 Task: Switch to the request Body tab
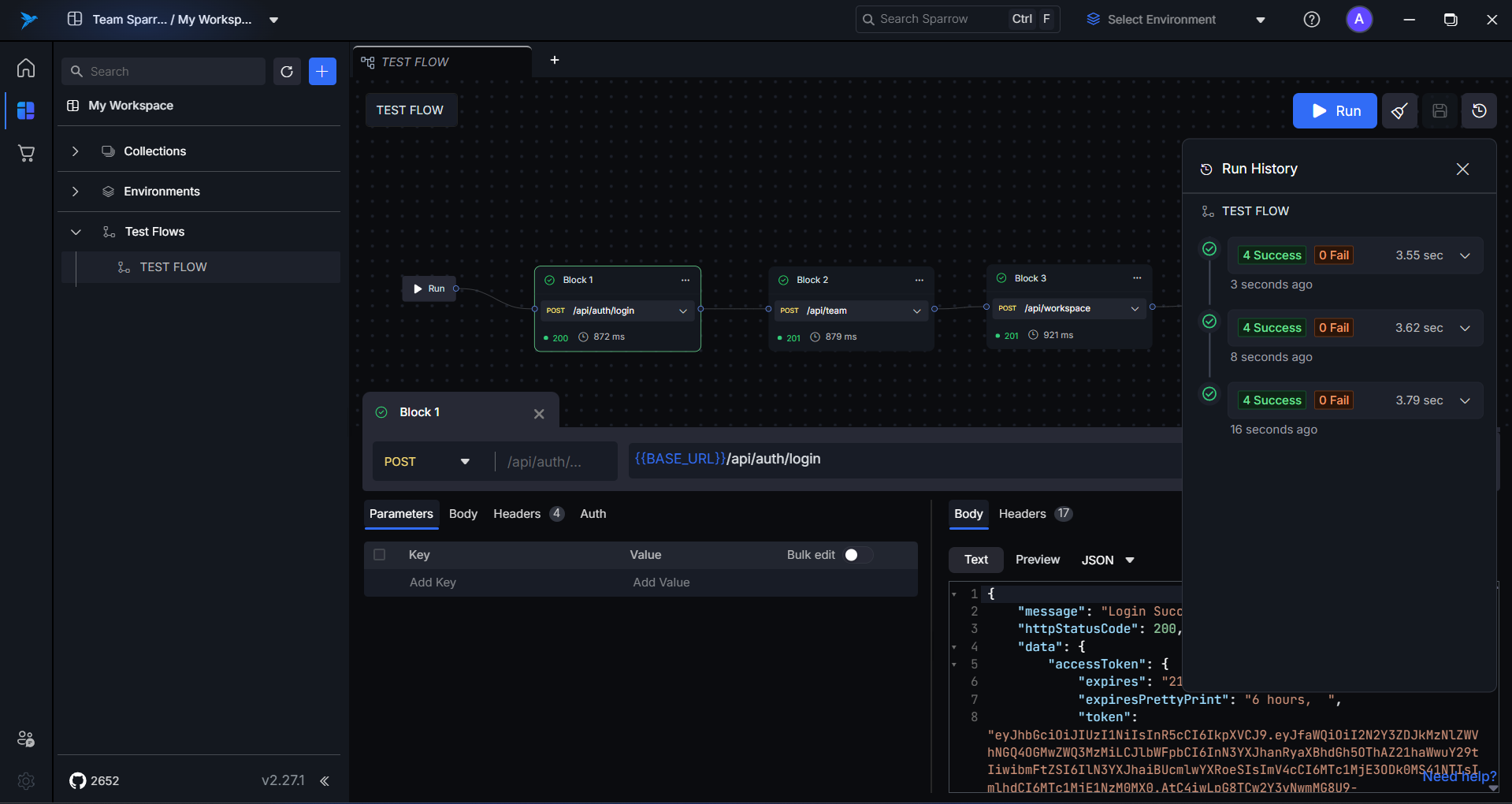click(463, 514)
